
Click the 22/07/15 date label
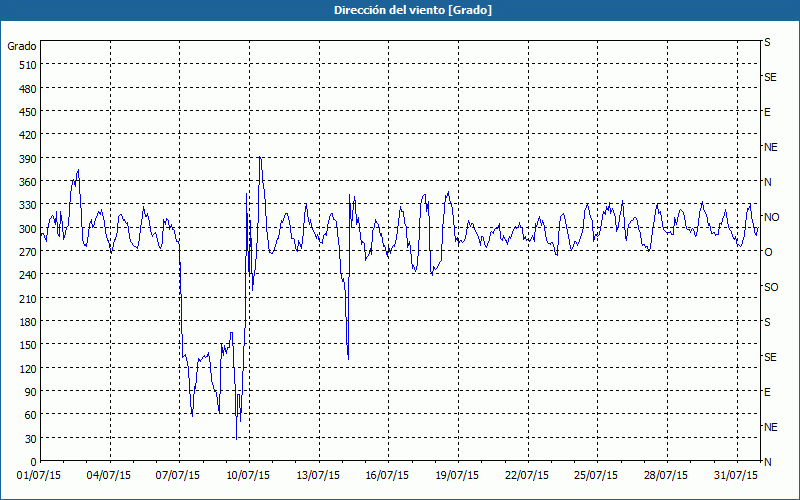tap(527, 476)
